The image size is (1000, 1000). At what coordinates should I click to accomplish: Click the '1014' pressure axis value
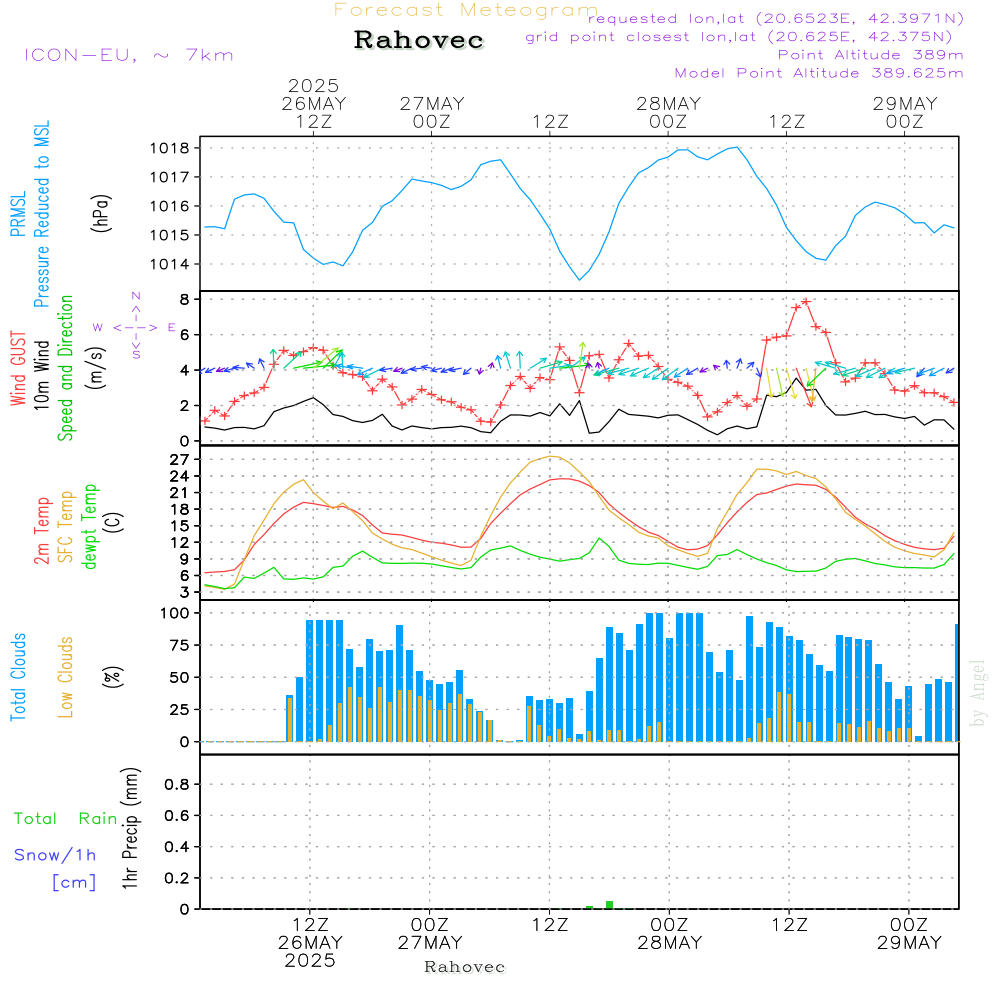(170, 264)
